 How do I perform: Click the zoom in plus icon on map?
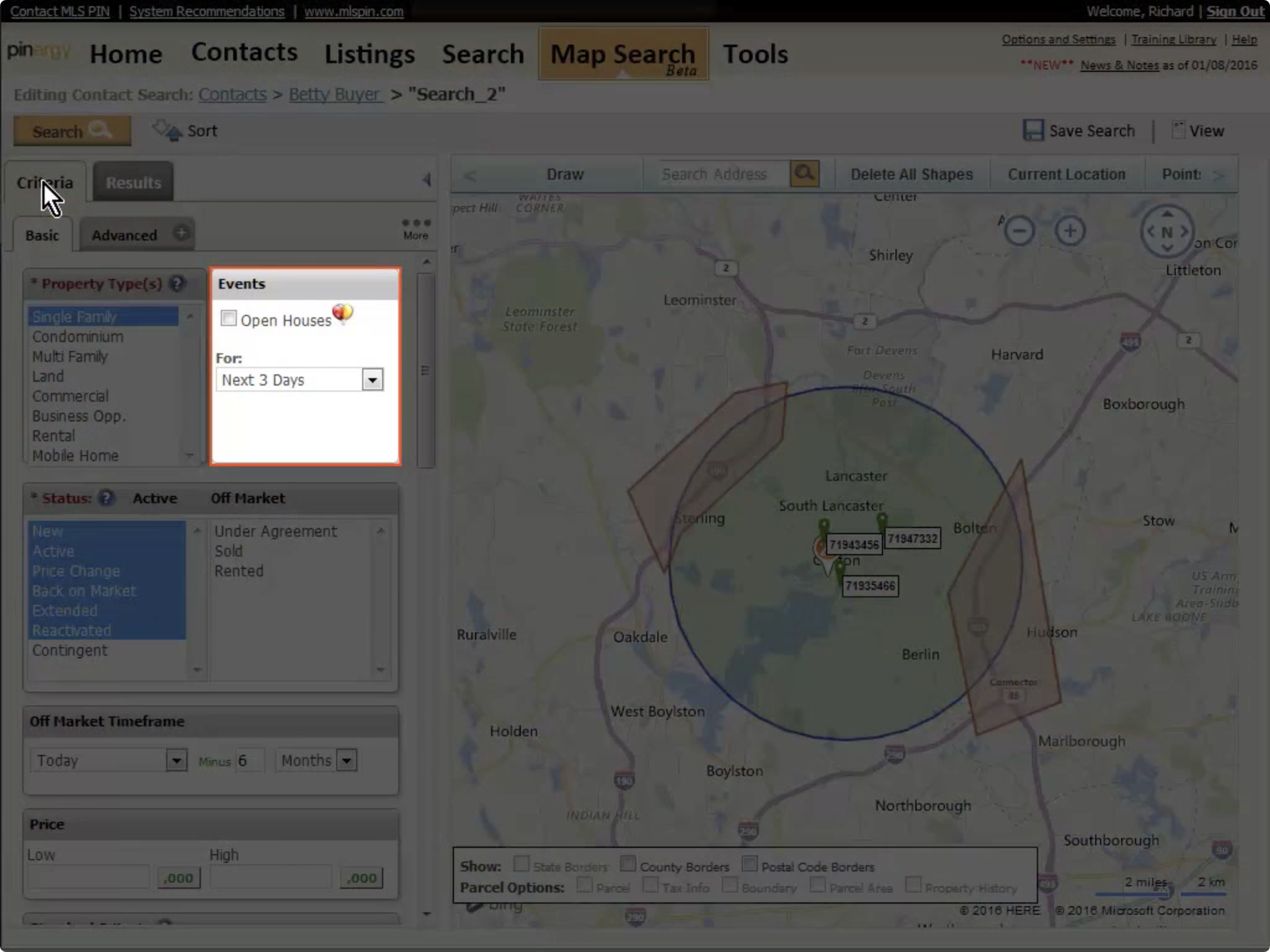1070,230
